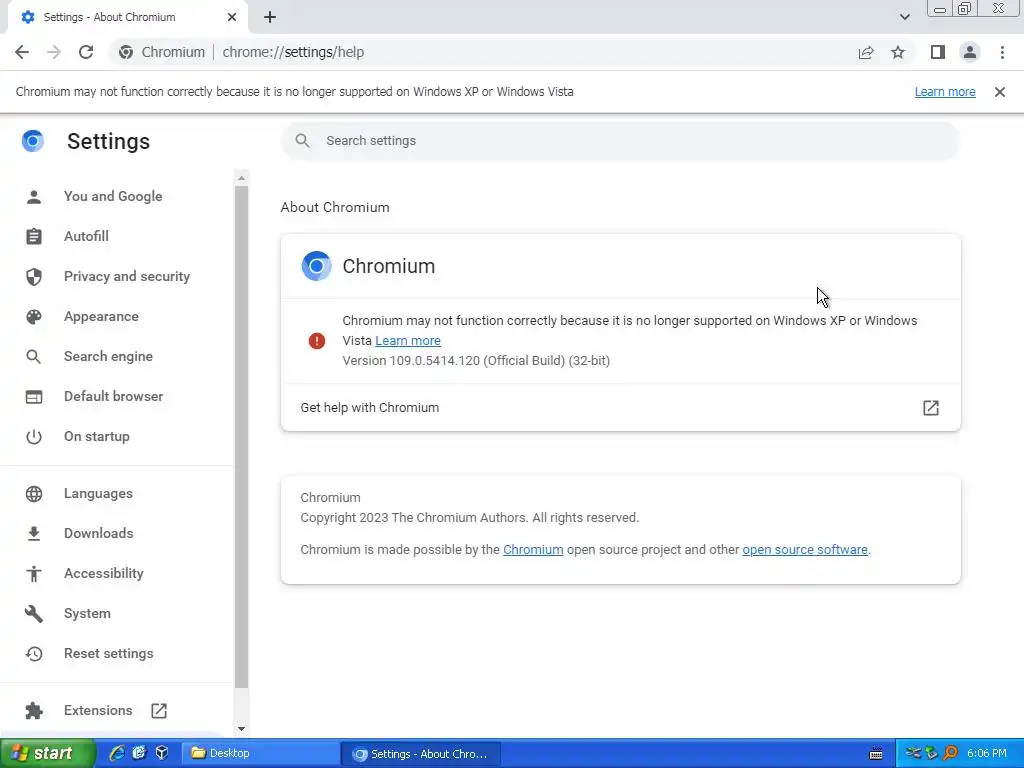This screenshot has width=1024, height=768.
Task: Click the Appearance palette icon
Action: [x=34, y=317]
